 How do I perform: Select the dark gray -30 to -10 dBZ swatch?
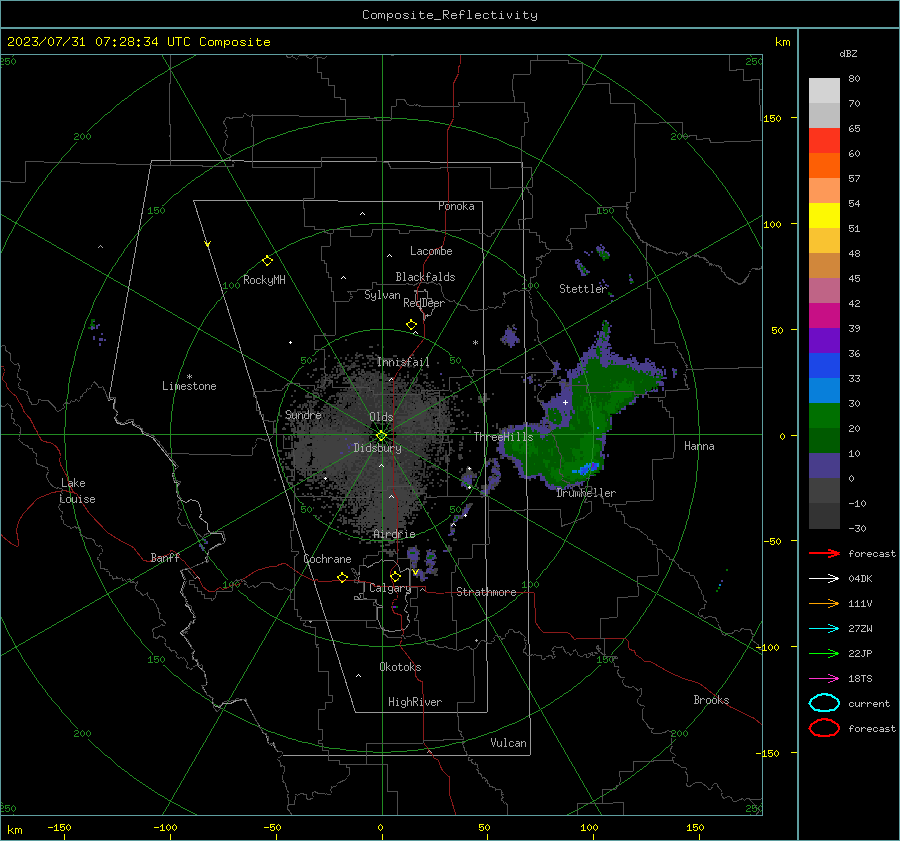[824, 515]
